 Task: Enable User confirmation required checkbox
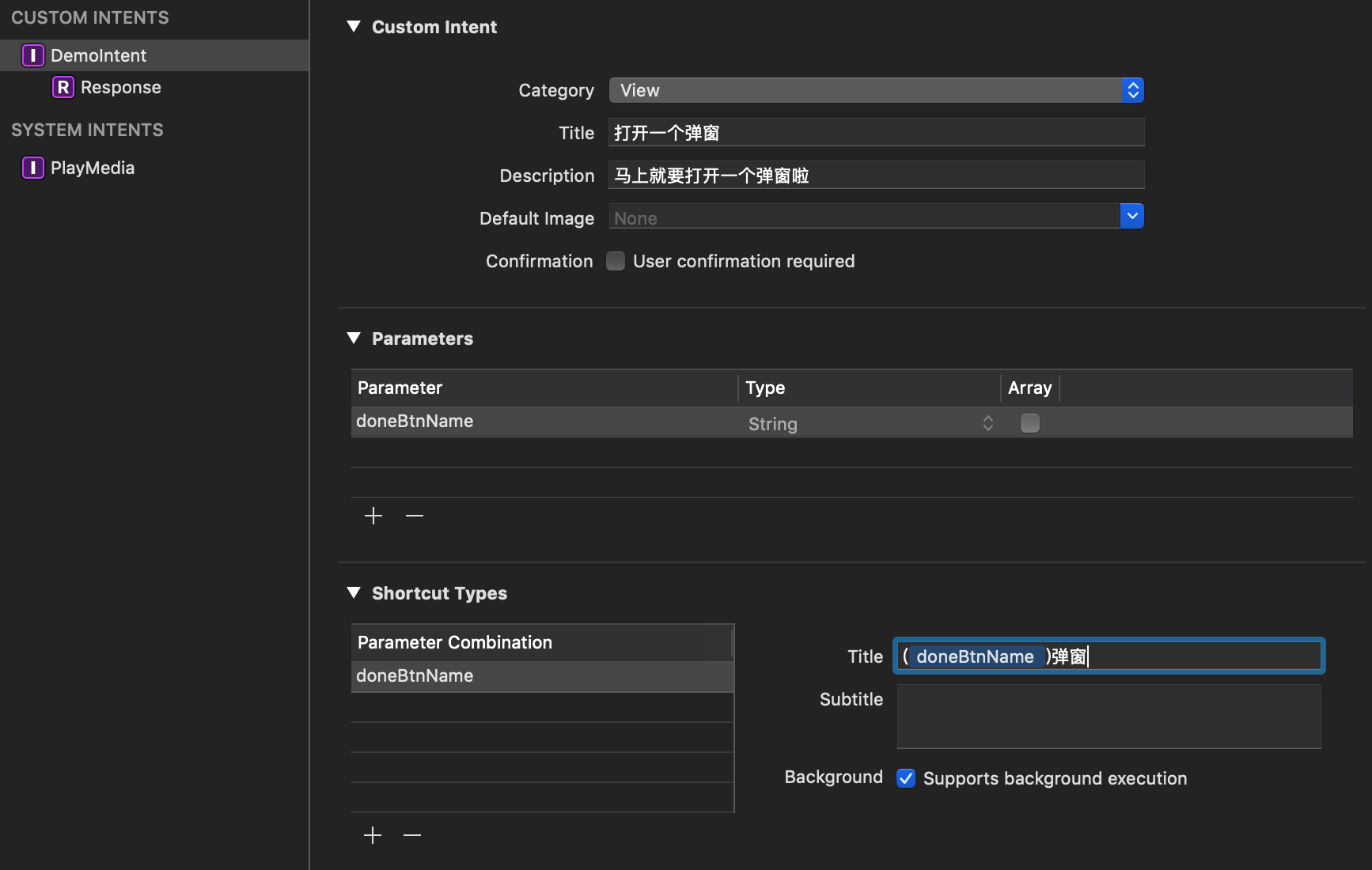point(616,261)
